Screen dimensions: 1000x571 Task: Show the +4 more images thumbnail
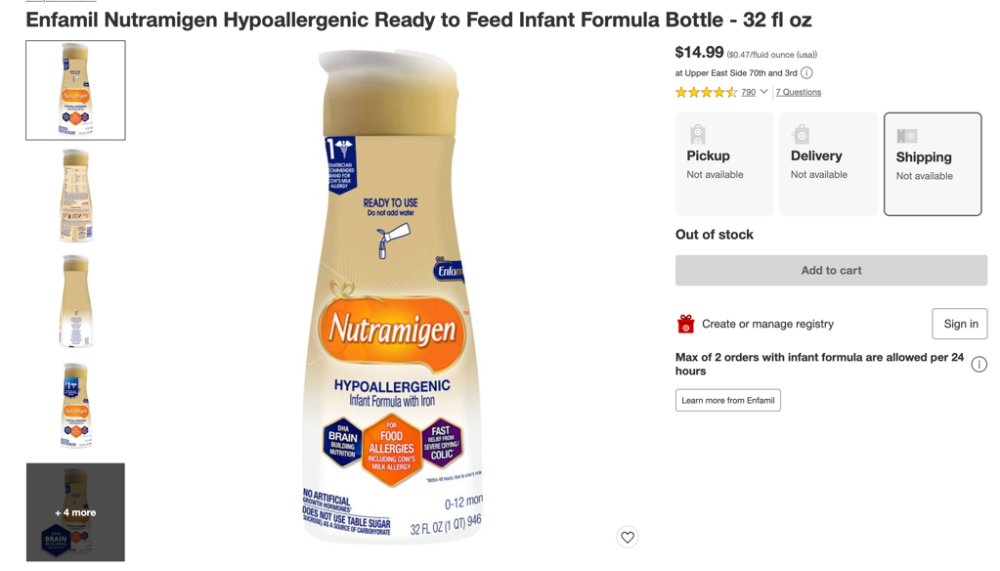tap(75, 512)
